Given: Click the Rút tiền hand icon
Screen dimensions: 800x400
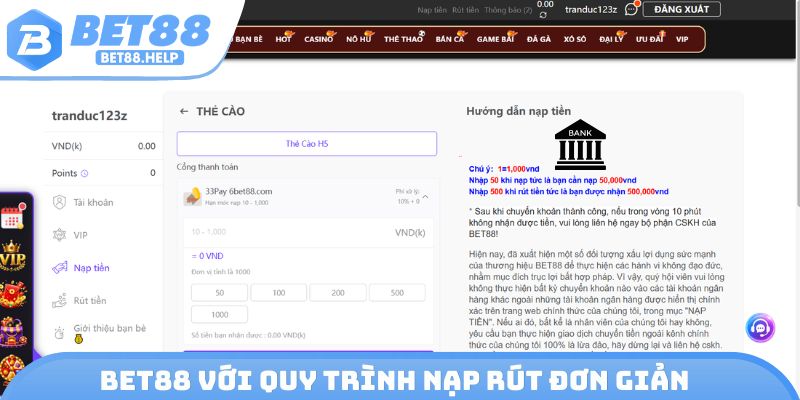Looking at the screenshot, I should [x=60, y=301].
